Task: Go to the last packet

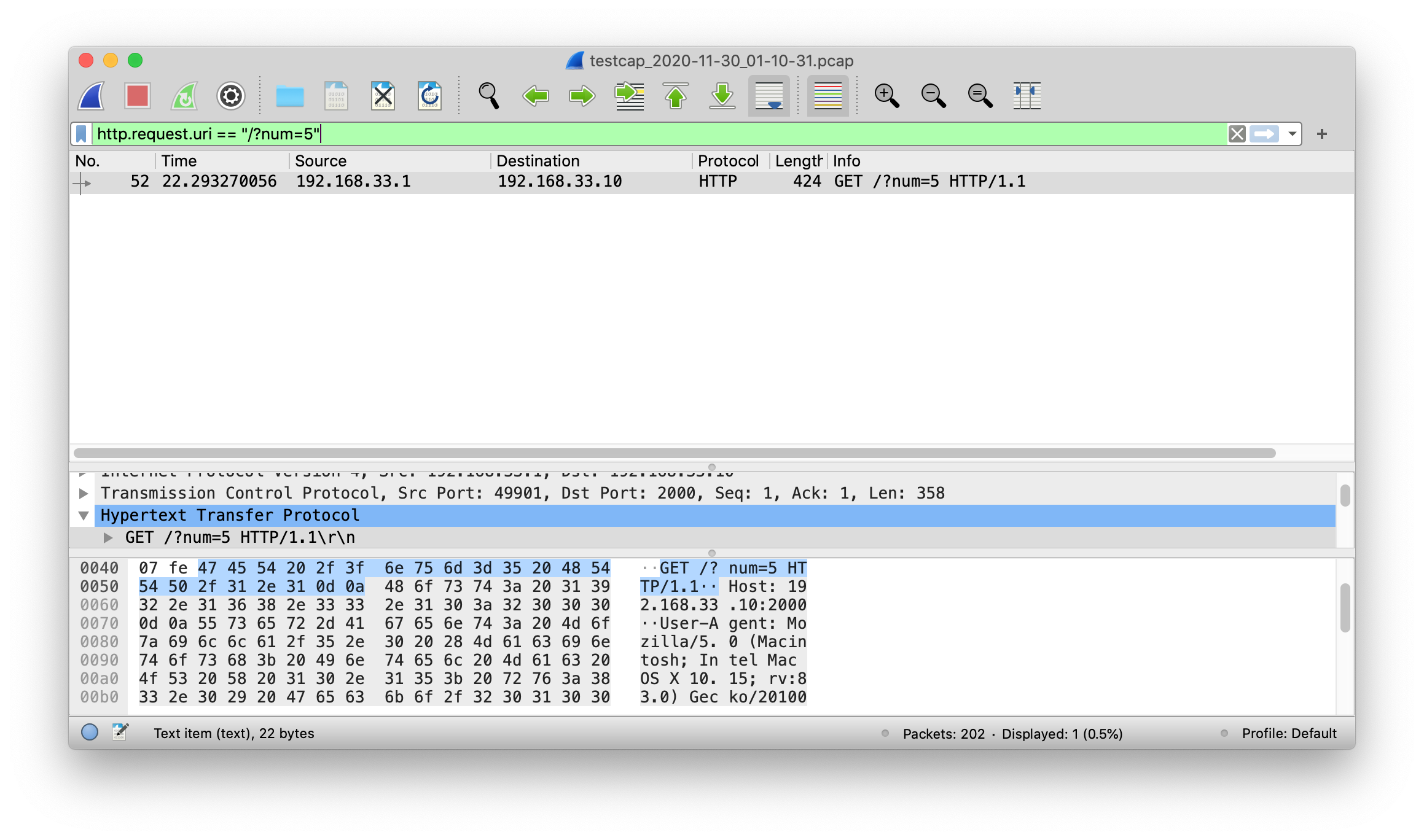Action: tap(722, 96)
